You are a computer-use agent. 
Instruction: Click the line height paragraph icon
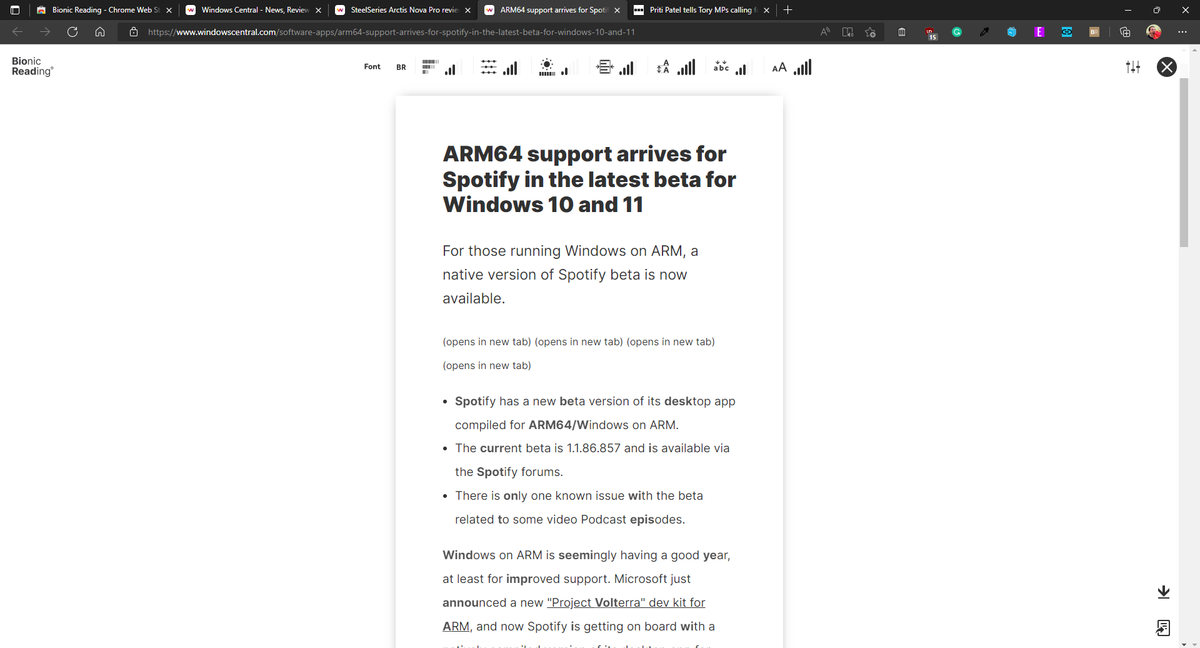click(604, 66)
